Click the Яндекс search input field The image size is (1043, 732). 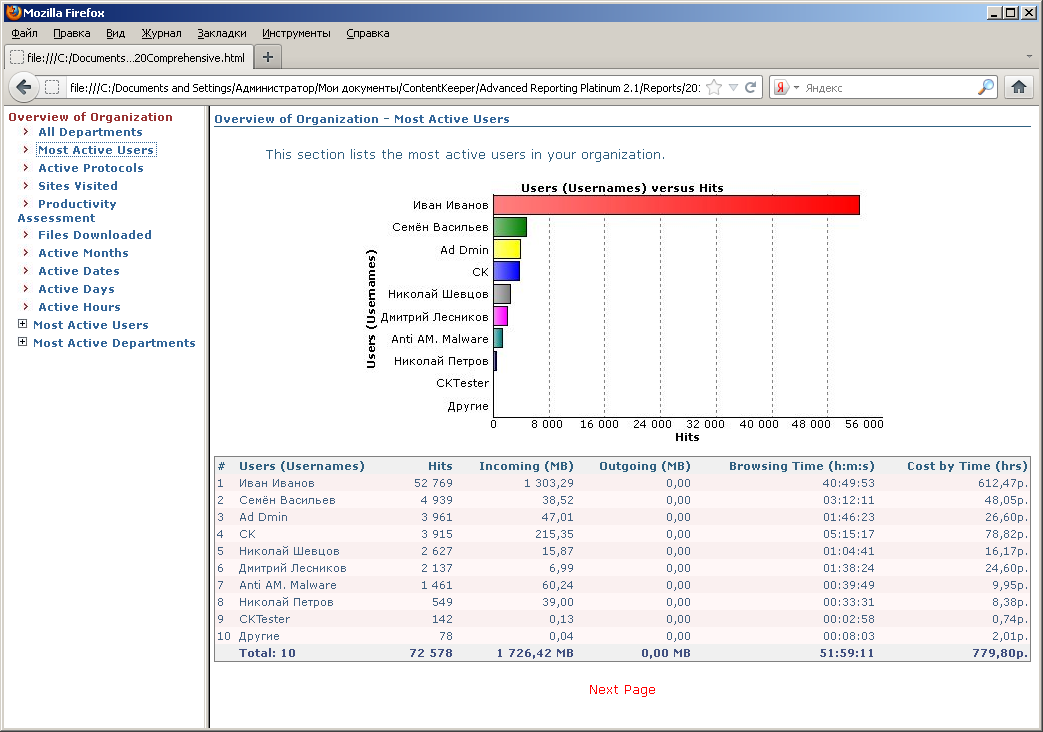click(888, 88)
